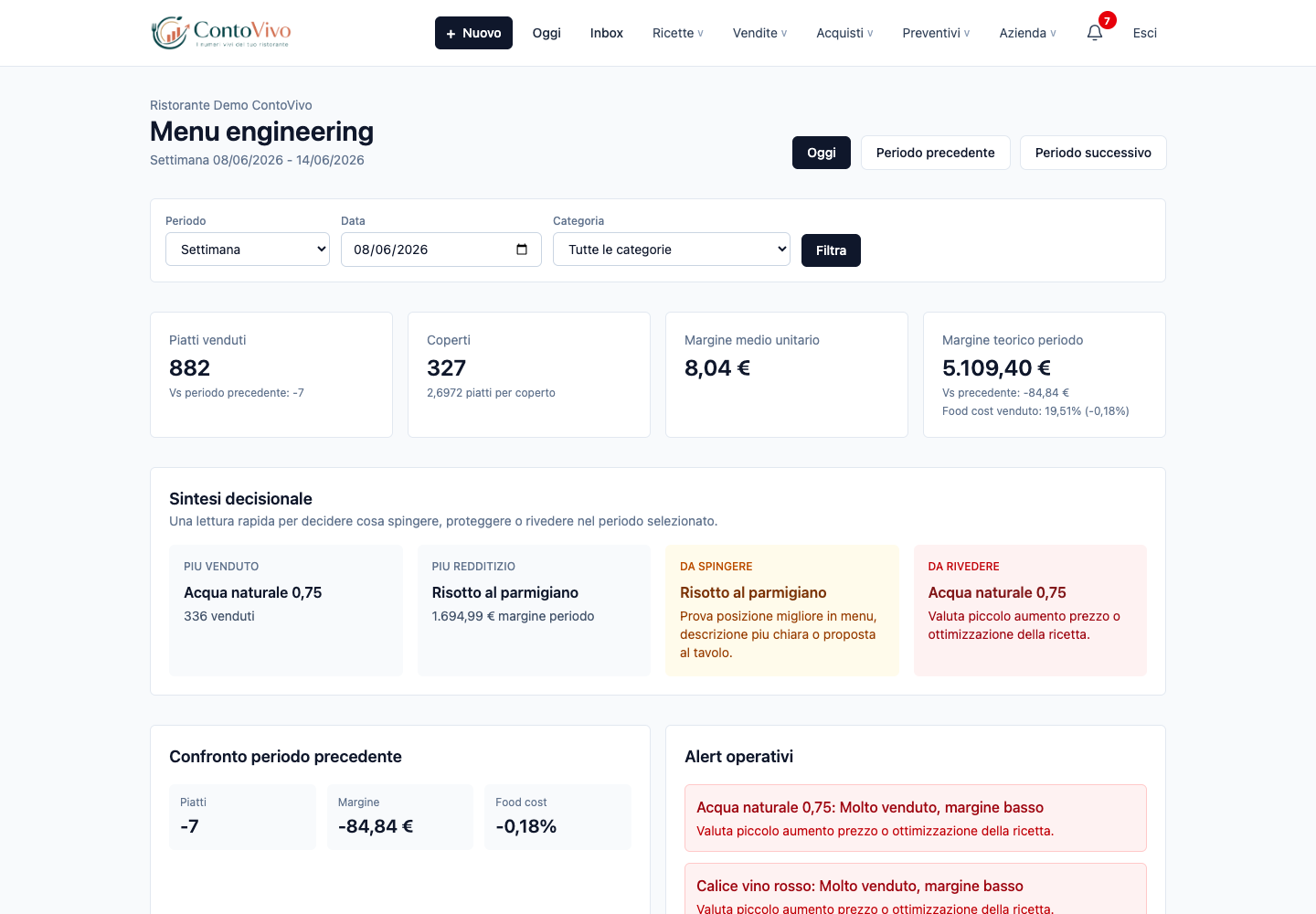Click the Filtra button

831,250
